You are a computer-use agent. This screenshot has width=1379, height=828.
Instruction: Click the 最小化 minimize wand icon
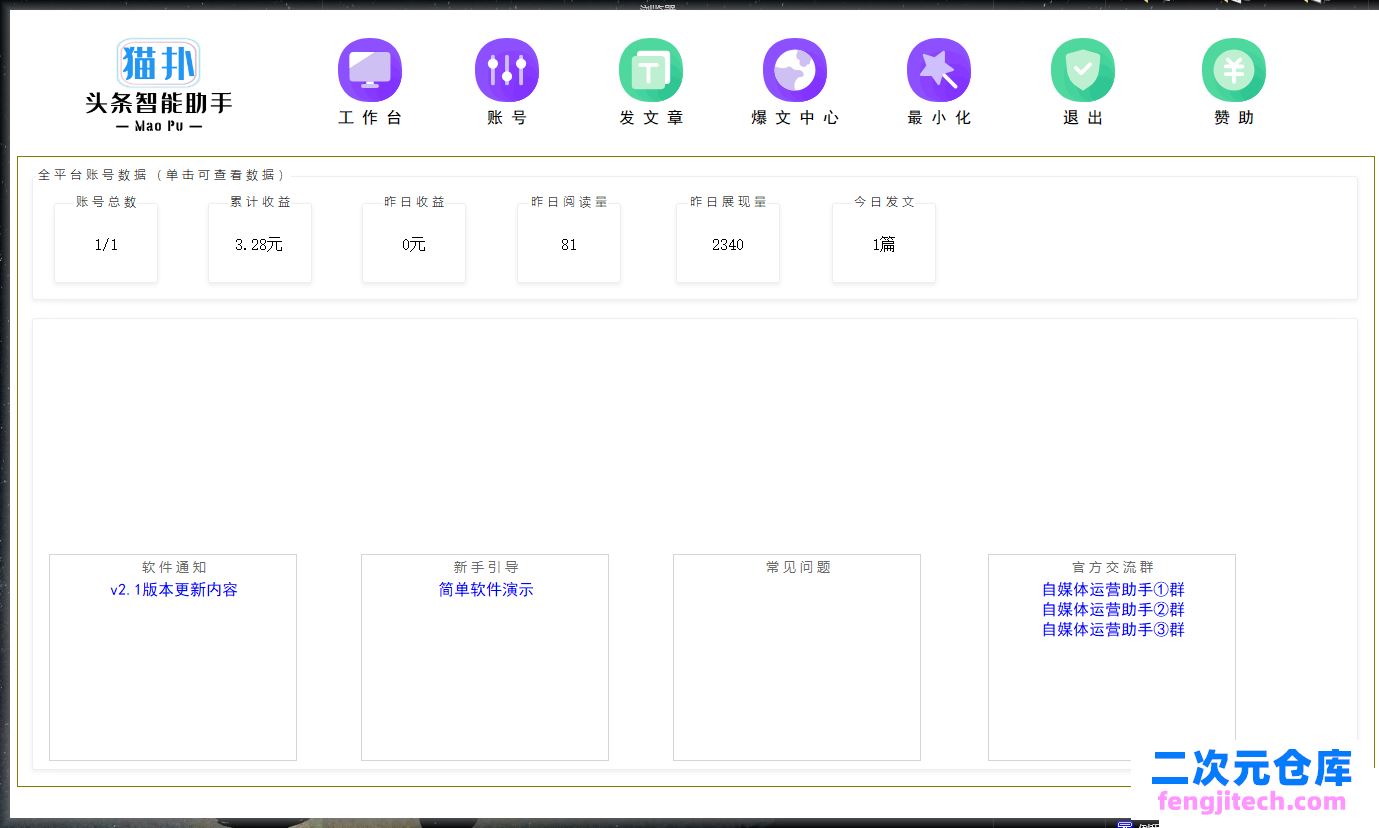939,70
